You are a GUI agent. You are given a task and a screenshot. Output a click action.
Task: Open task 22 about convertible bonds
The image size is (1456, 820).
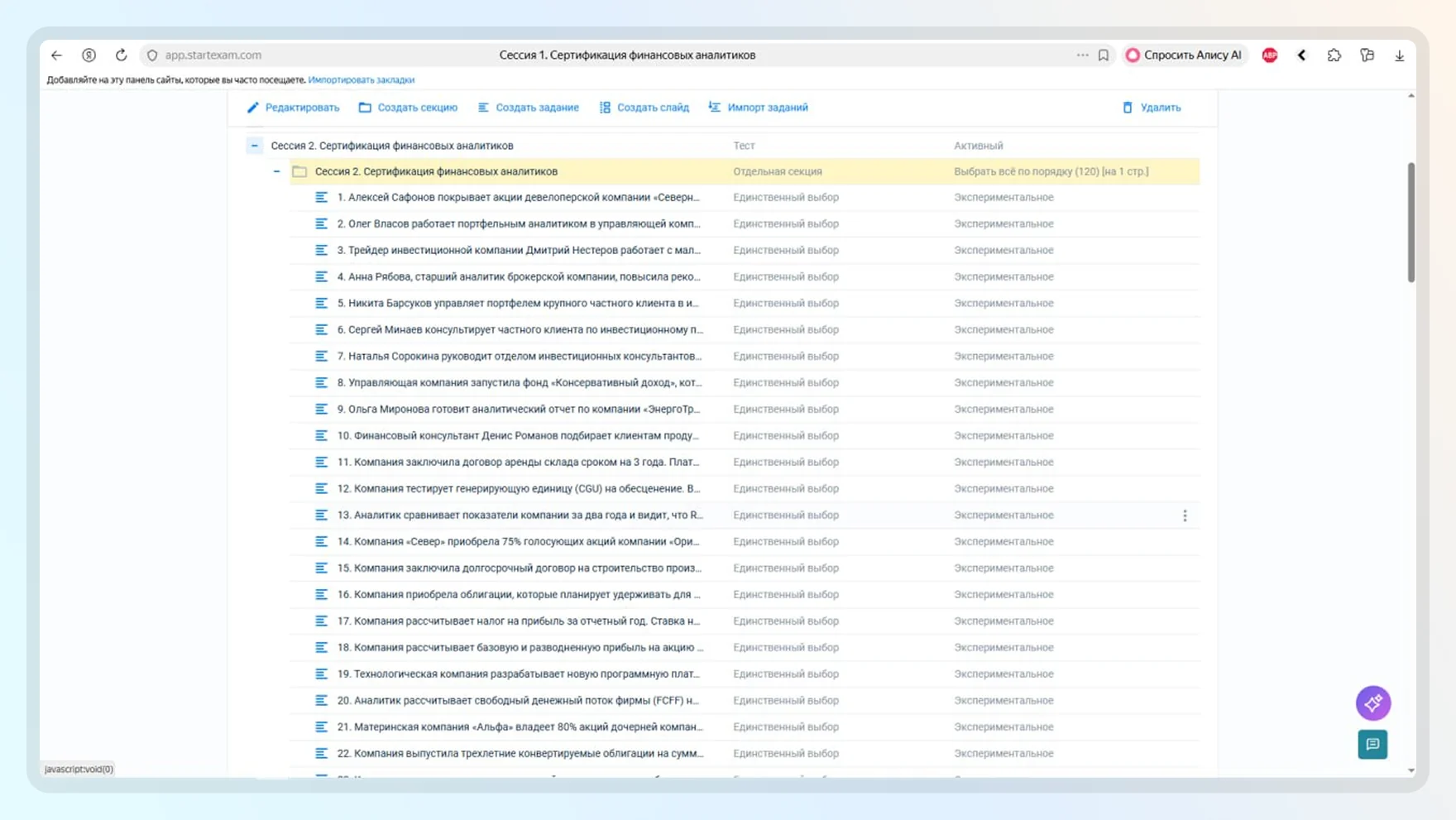[x=520, y=754]
